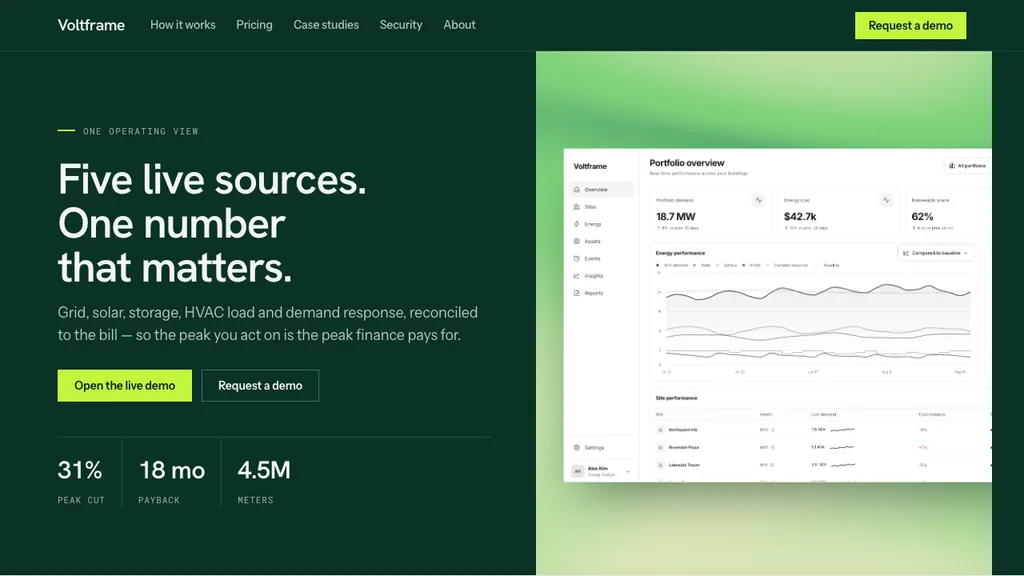Open Case studies from the navigation
Viewport: 1024px width, 576px height.
326,25
